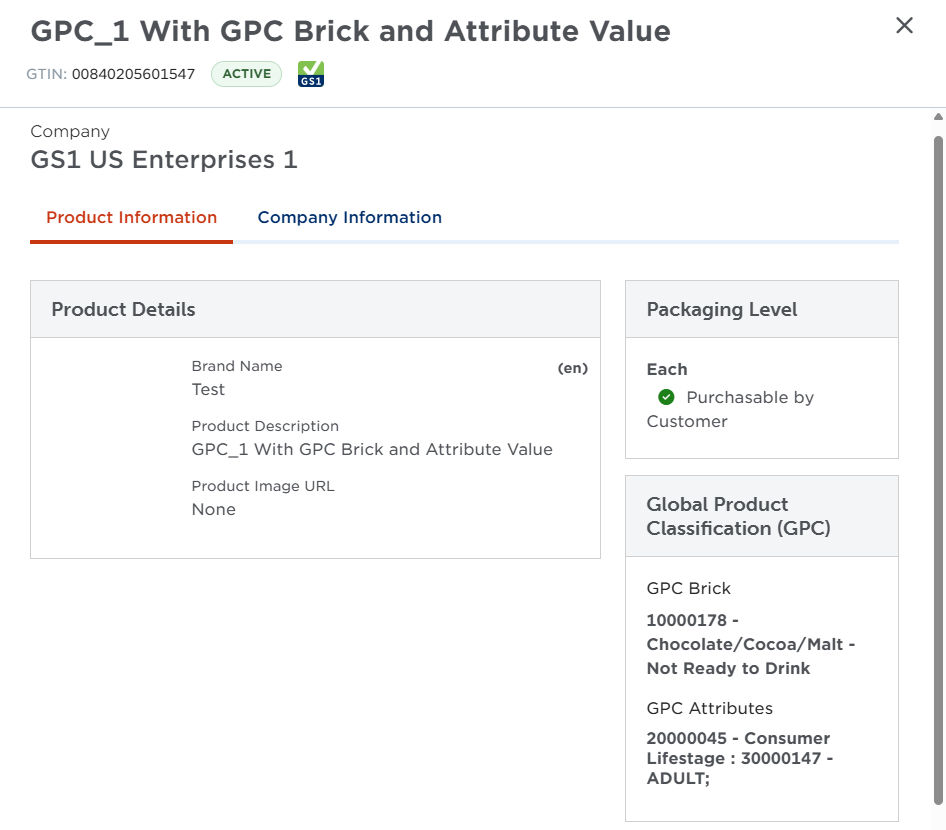This screenshot has height=830, width=946.
Task: Close the product details dialog
Action: tap(904, 26)
